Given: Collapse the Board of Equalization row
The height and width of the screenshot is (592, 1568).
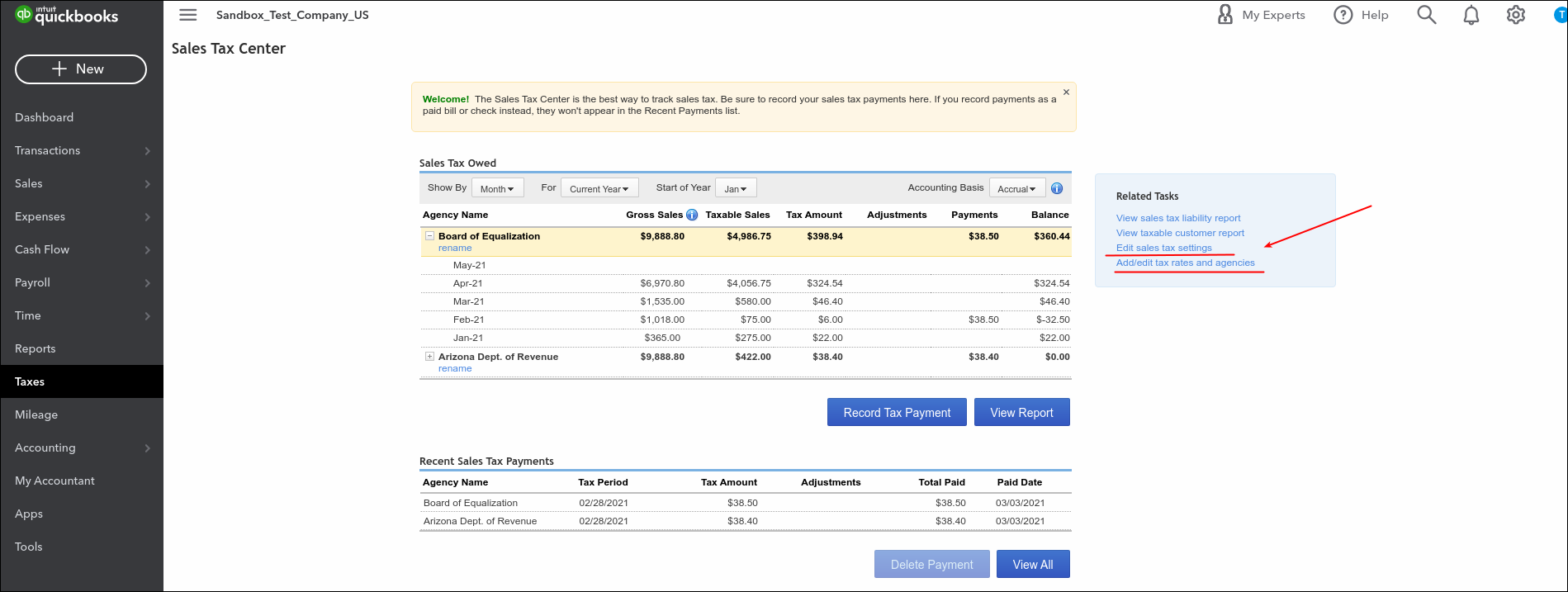Looking at the screenshot, I should pyautogui.click(x=429, y=235).
